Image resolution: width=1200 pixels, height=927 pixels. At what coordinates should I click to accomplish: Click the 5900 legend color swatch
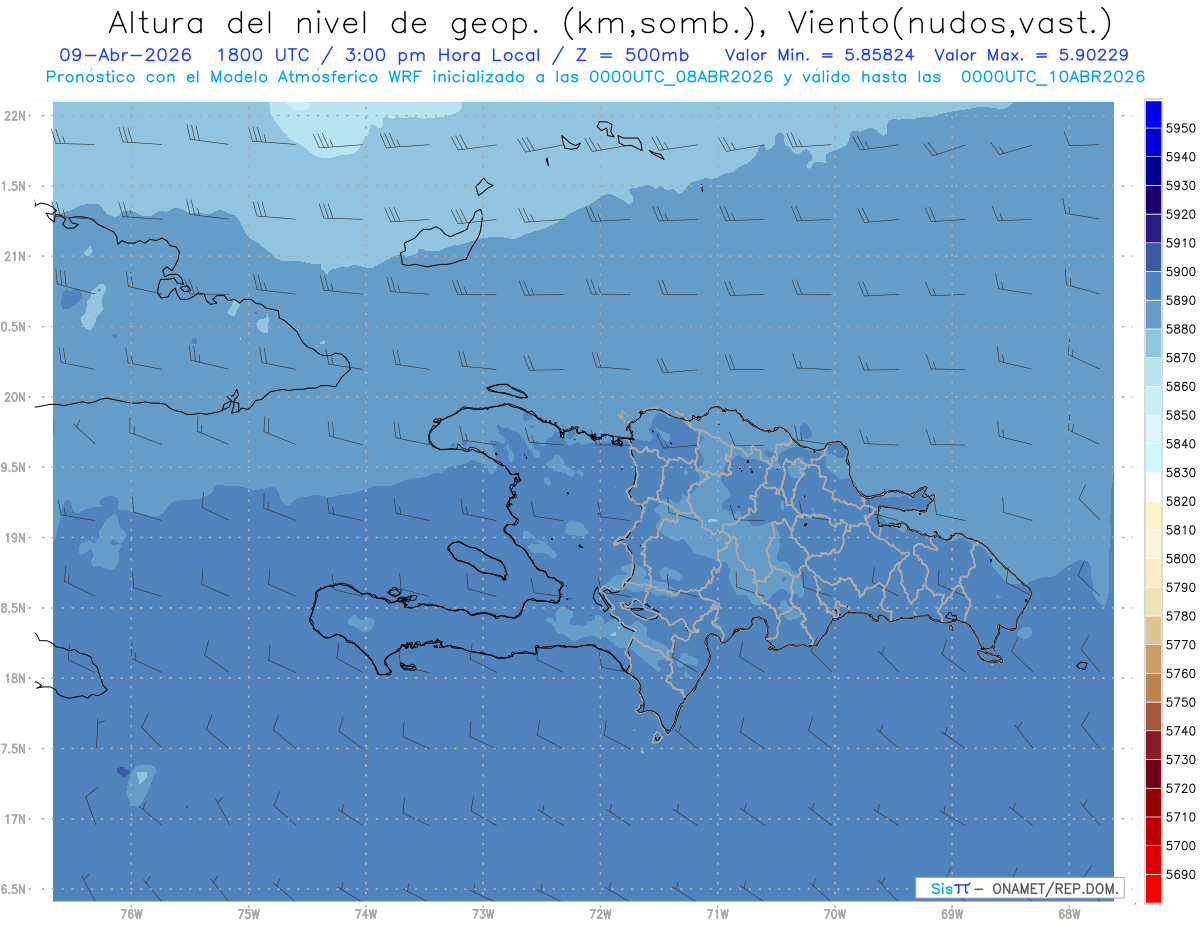1153,257
